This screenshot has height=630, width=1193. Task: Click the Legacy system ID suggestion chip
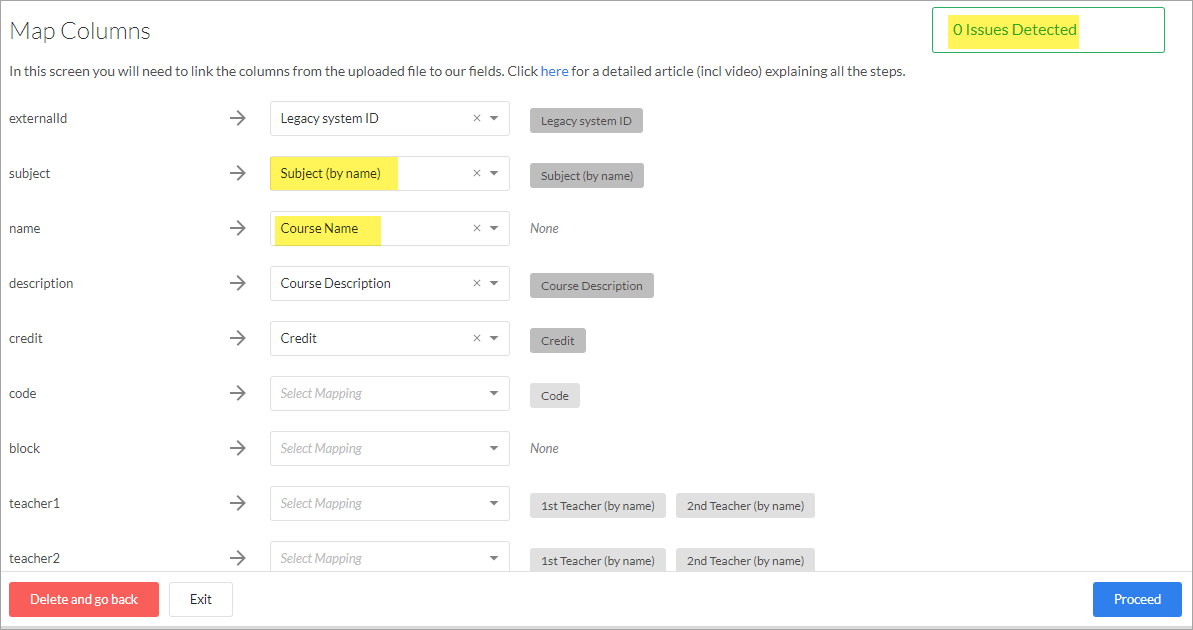(x=587, y=121)
